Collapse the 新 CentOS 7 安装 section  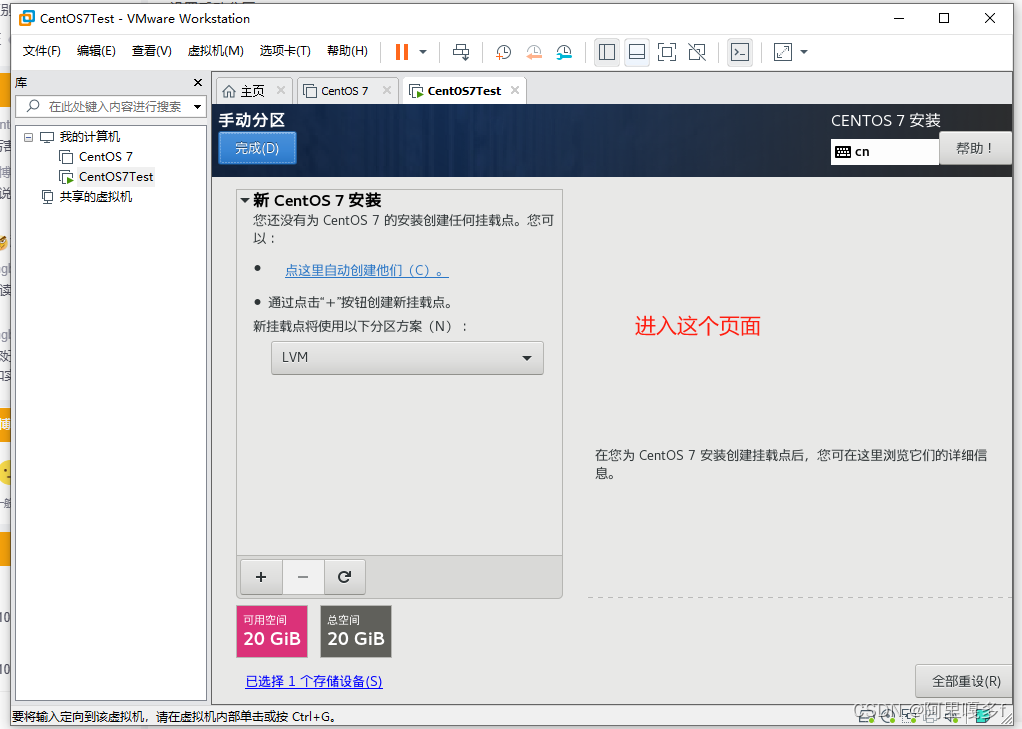[x=246, y=200]
